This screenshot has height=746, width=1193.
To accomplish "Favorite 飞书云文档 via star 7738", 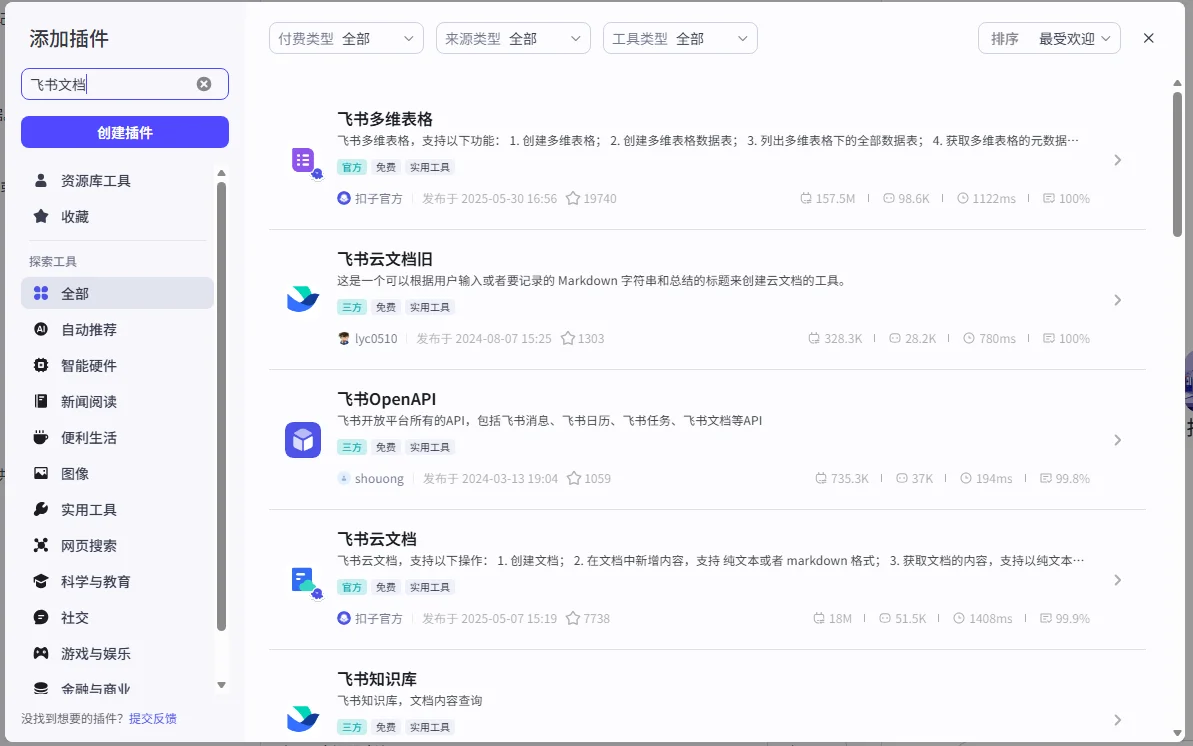I will (x=573, y=618).
